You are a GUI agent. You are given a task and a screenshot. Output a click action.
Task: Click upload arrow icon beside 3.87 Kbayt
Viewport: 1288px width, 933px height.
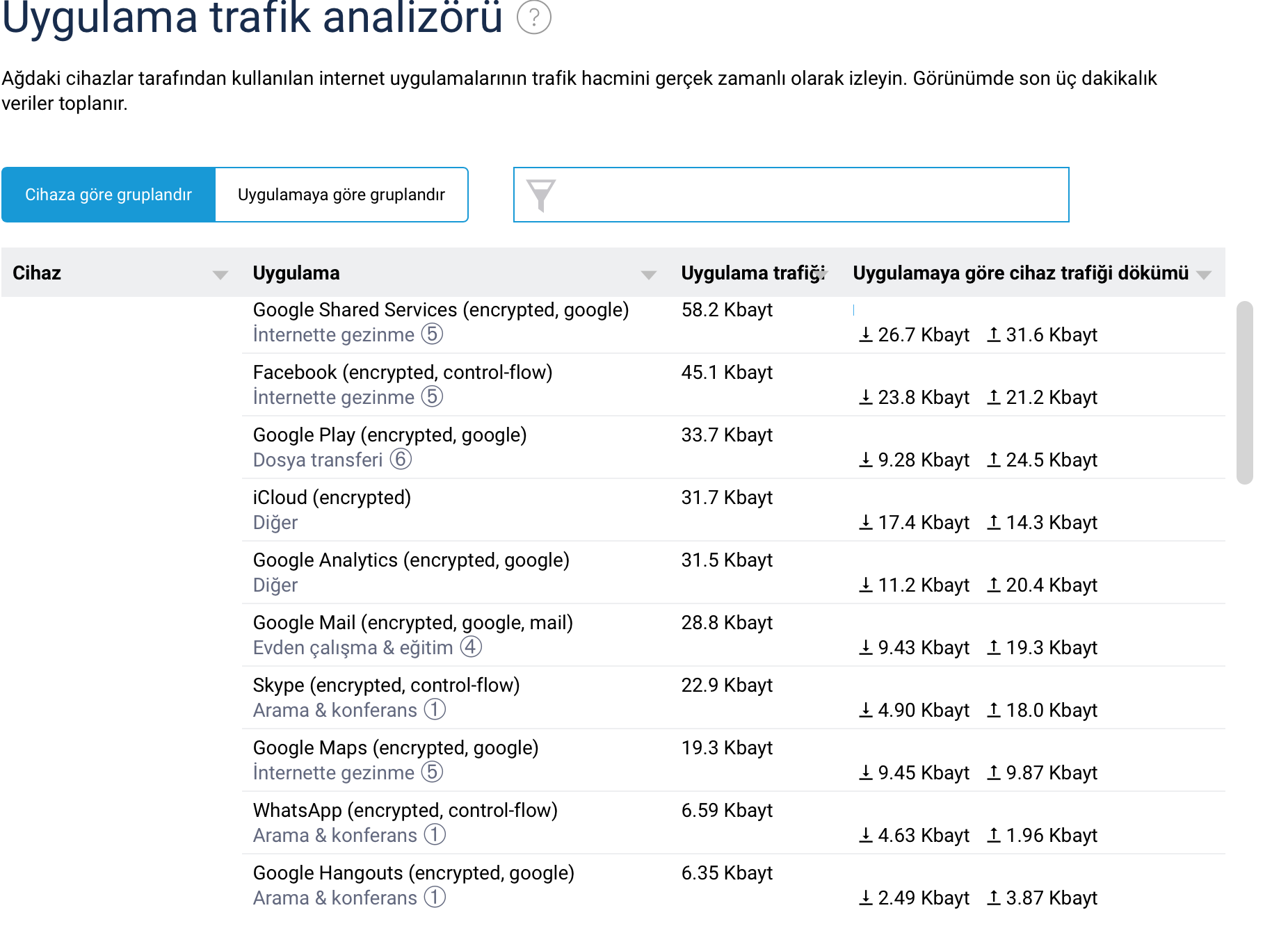tap(994, 898)
